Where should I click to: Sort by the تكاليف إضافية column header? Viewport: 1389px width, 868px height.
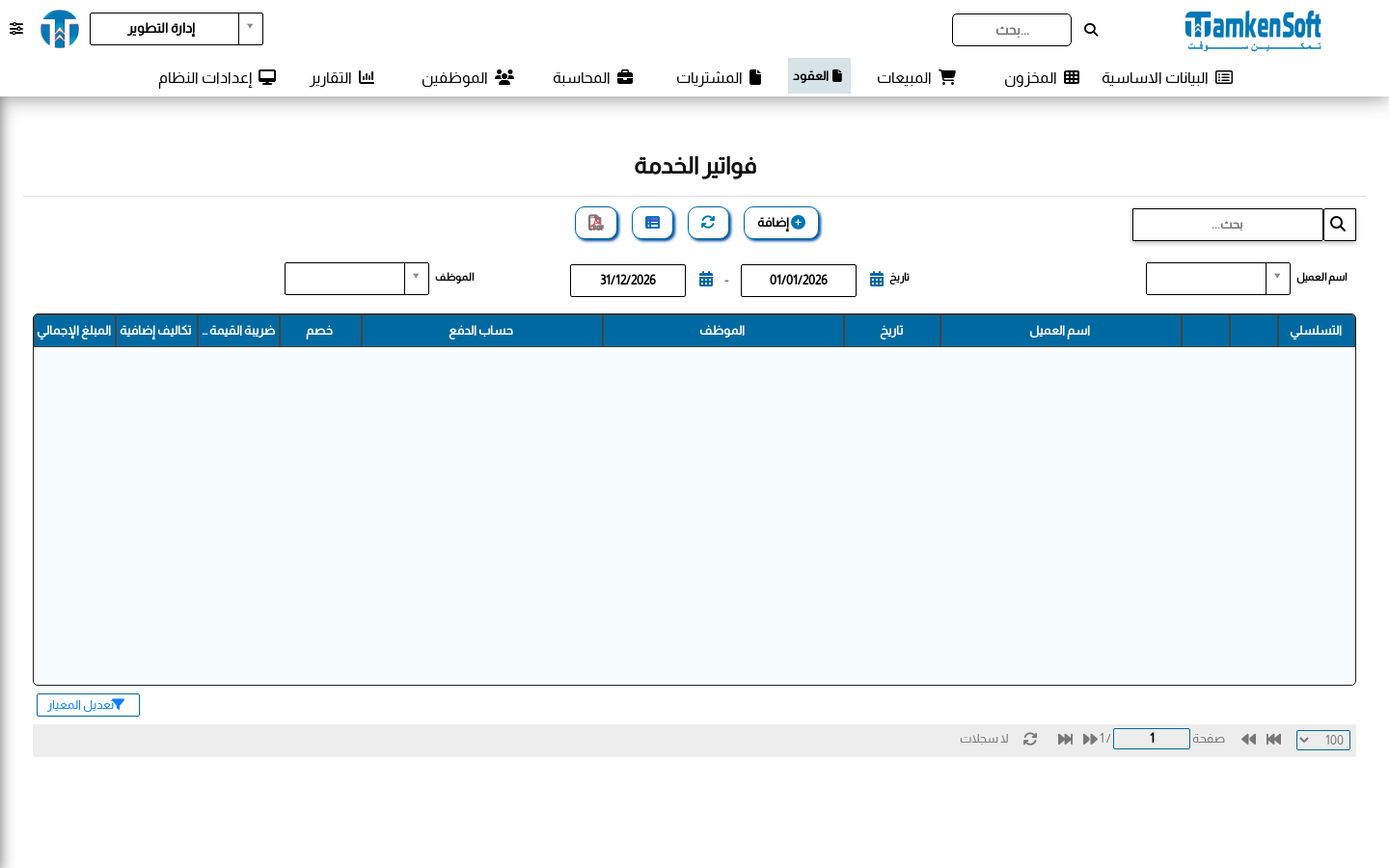pyautogui.click(x=156, y=331)
